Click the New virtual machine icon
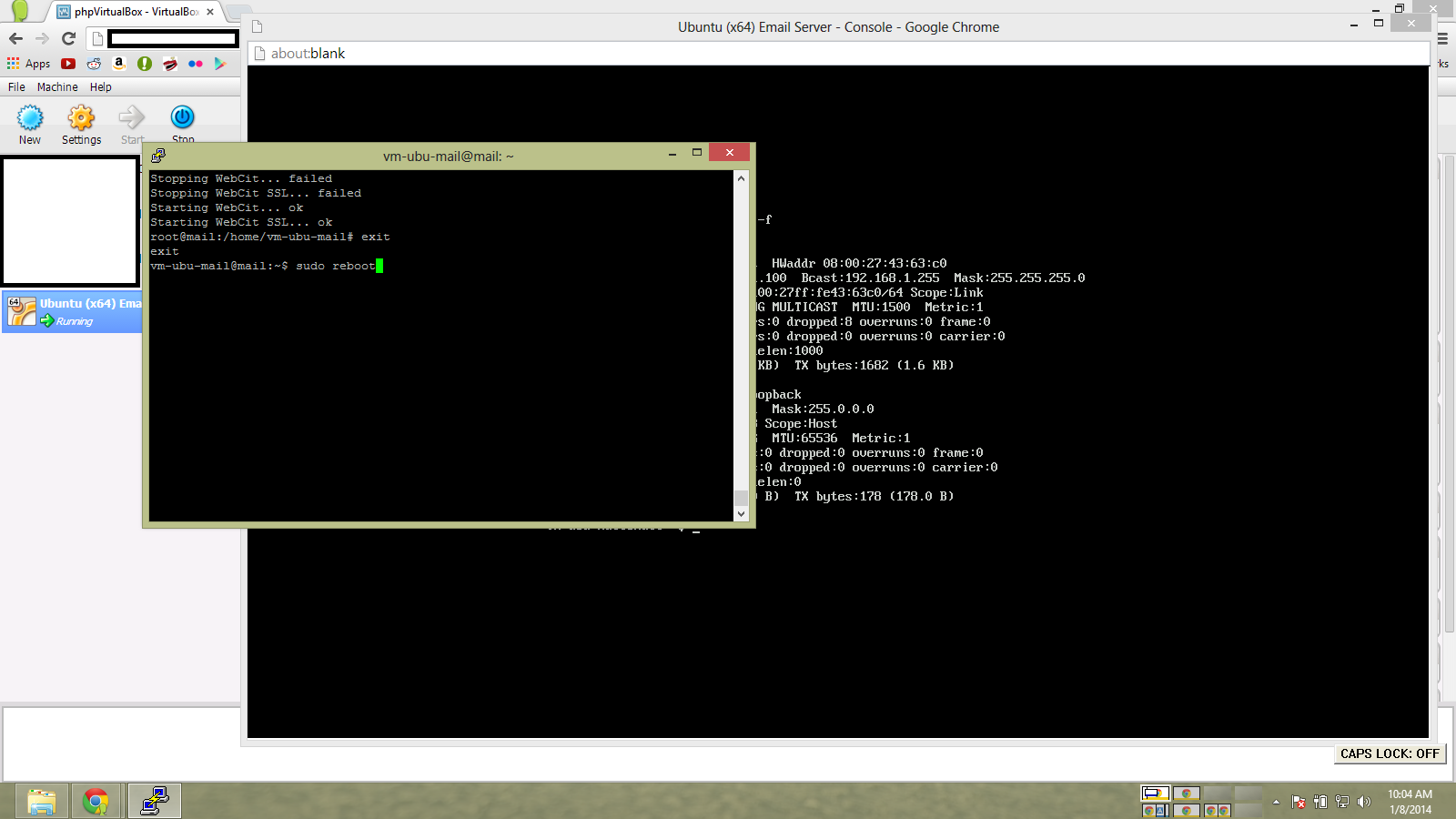The image size is (1456, 819). click(30, 117)
